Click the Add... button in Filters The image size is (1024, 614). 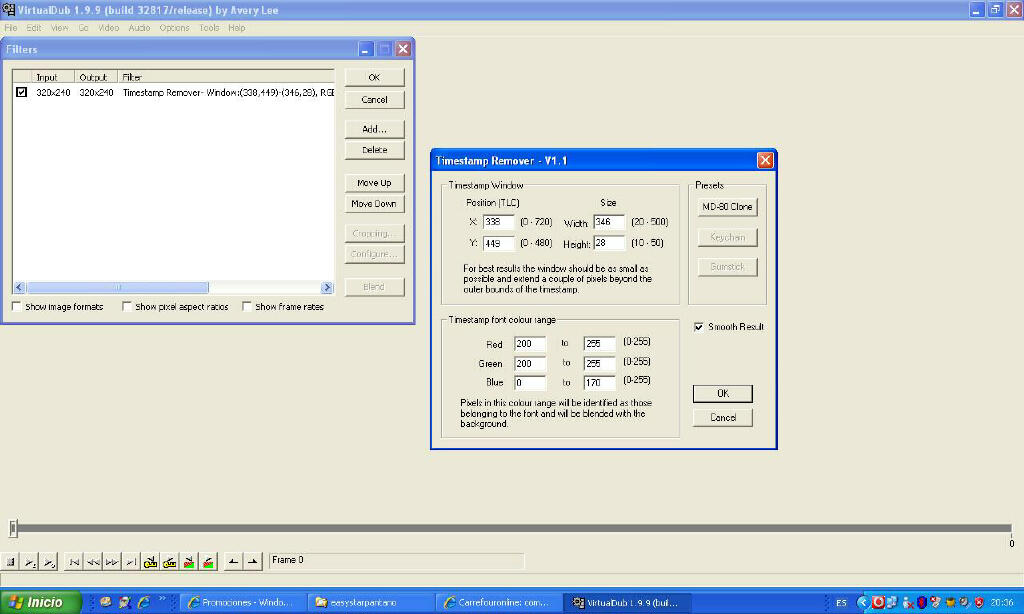point(374,129)
